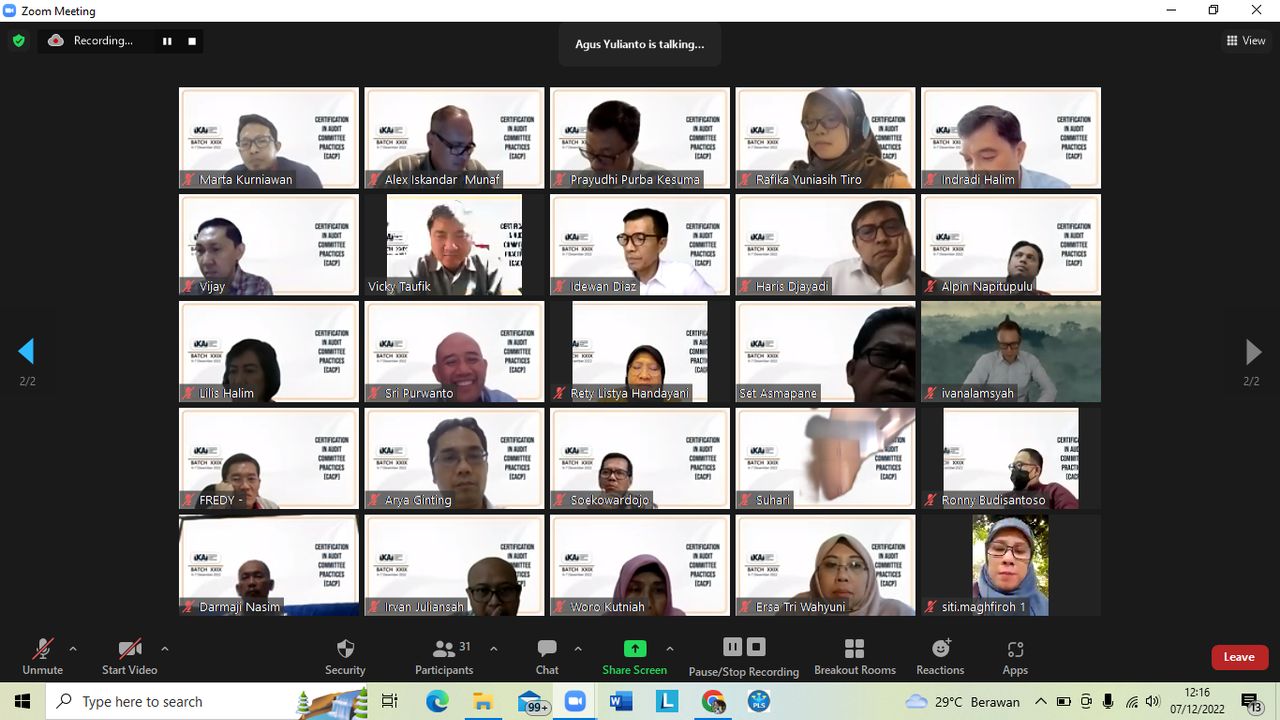Open Breakout Rooms

(854, 657)
